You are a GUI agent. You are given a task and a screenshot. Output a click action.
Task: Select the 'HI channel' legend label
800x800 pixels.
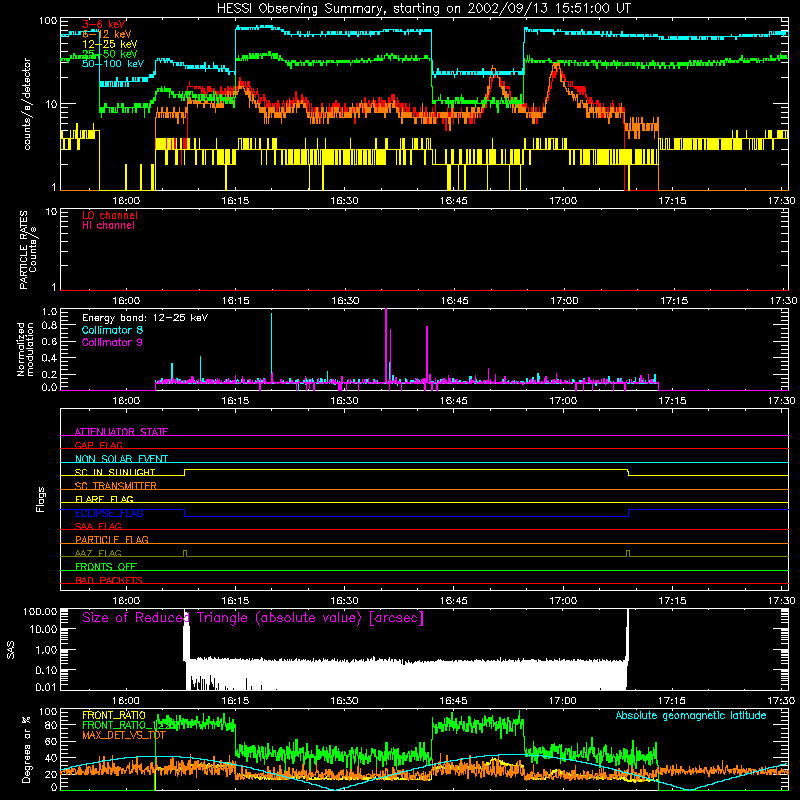[x=108, y=226]
